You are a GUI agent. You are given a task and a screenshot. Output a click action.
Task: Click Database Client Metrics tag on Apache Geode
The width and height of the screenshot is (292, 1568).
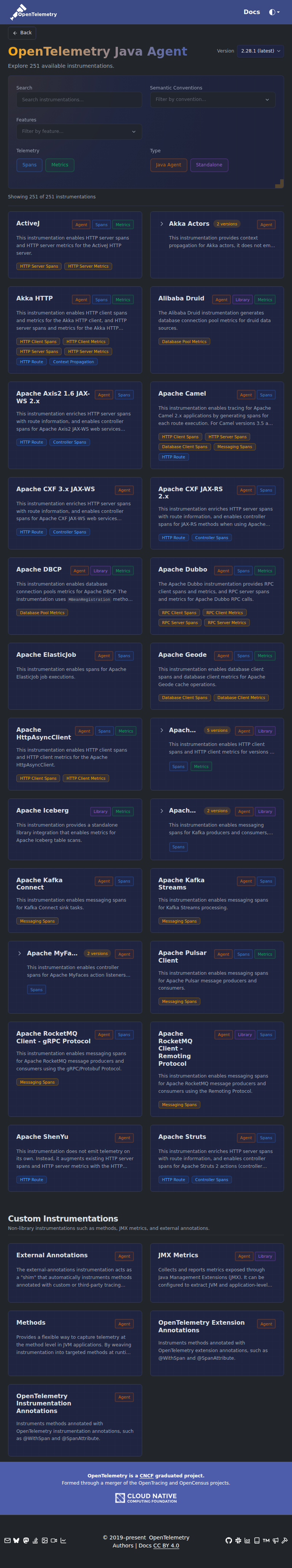coord(241,698)
